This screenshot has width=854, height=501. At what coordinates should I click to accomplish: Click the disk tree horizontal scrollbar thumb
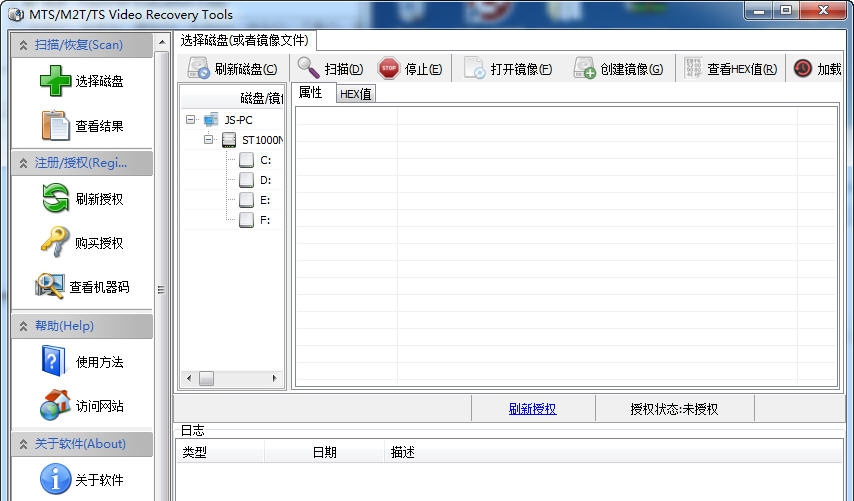click(x=206, y=377)
